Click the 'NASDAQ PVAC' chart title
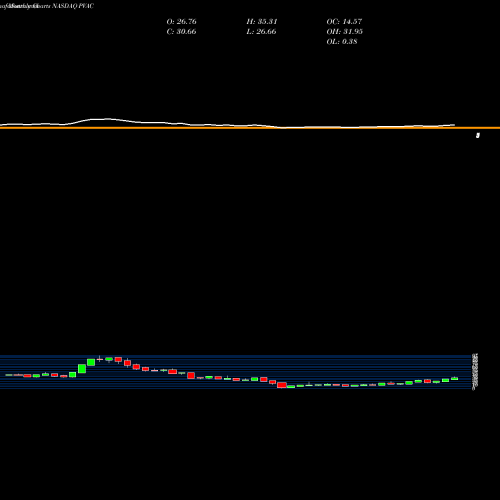Viewport: 500px width, 500px height. pyautogui.click(x=73, y=6)
